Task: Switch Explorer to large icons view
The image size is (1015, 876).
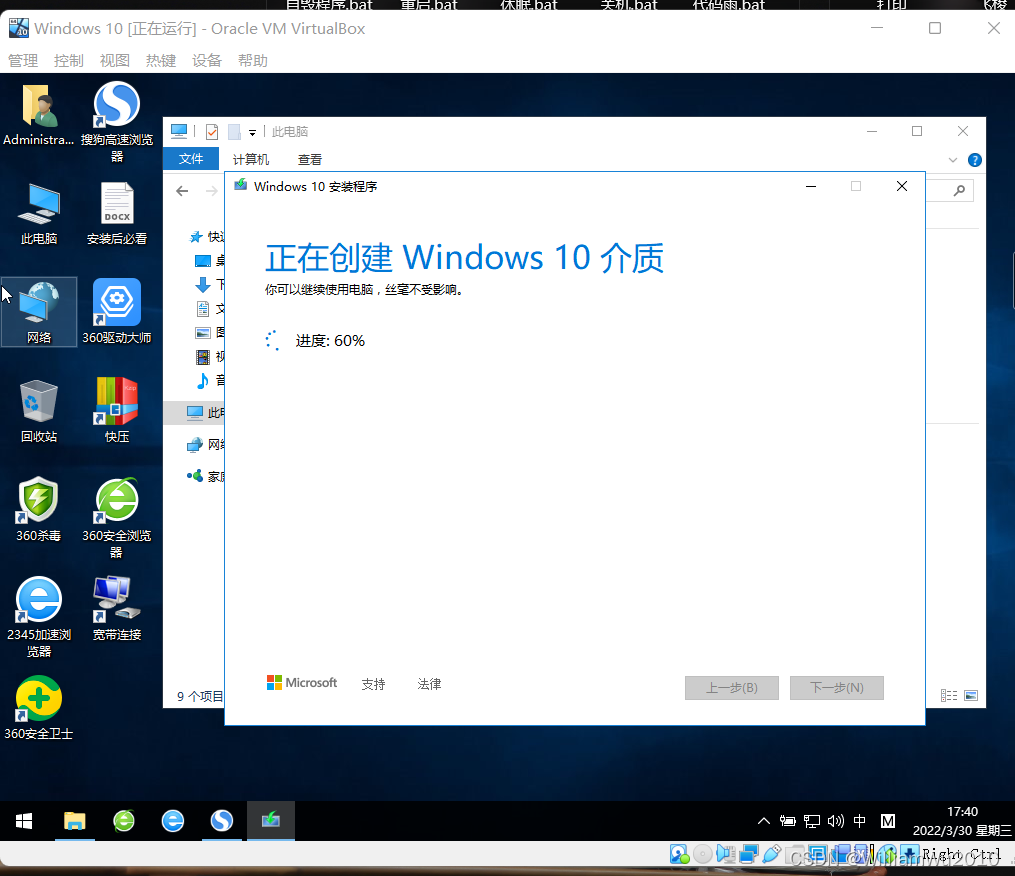Action: click(x=971, y=695)
